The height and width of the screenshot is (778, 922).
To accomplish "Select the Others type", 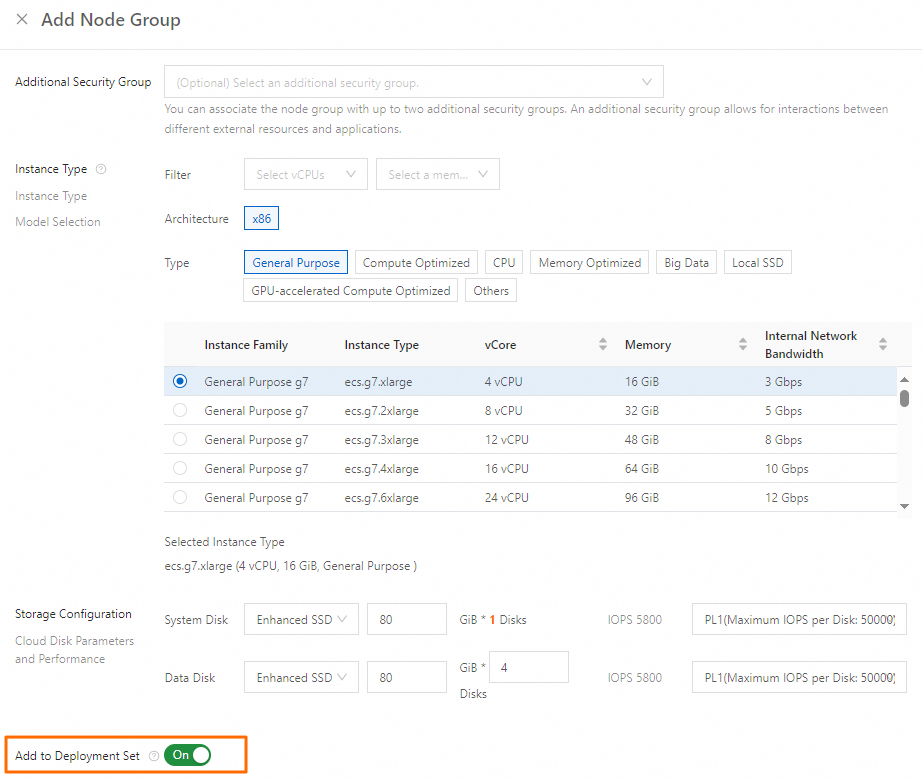I will point(491,291).
